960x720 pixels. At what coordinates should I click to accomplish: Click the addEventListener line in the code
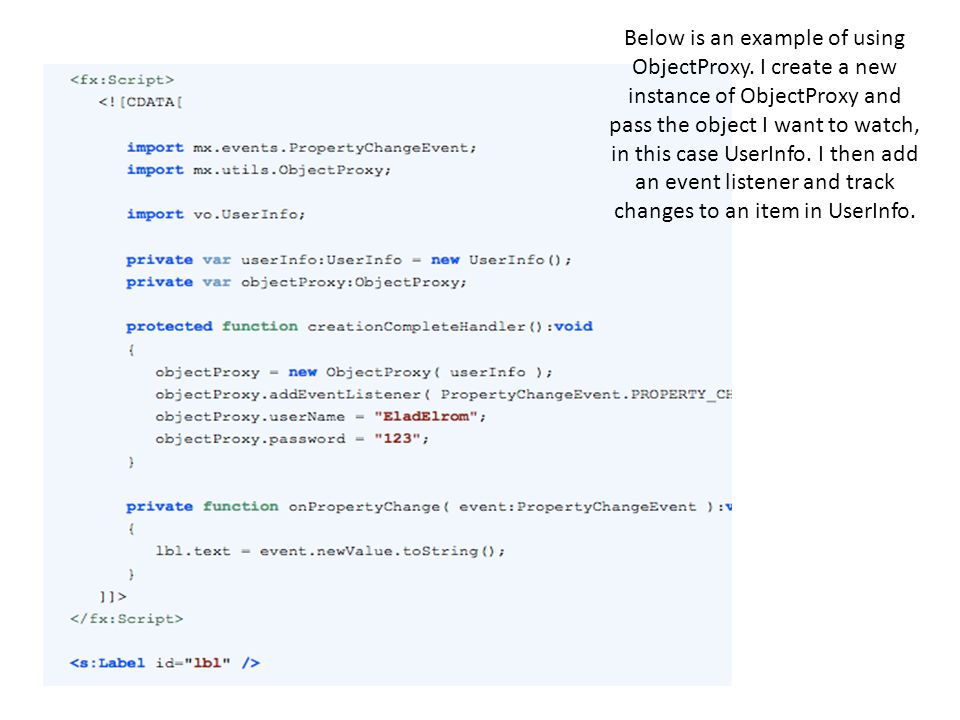[444, 394]
